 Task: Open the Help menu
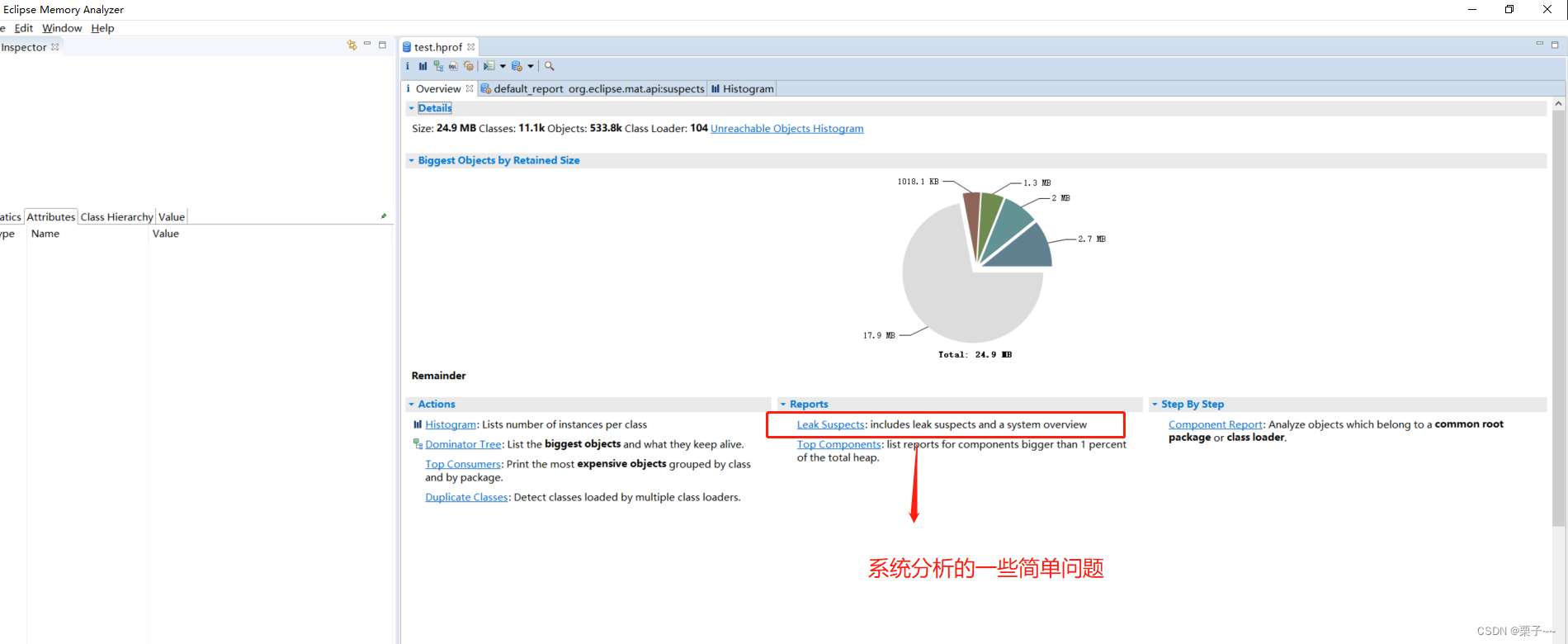(x=102, y=28)
